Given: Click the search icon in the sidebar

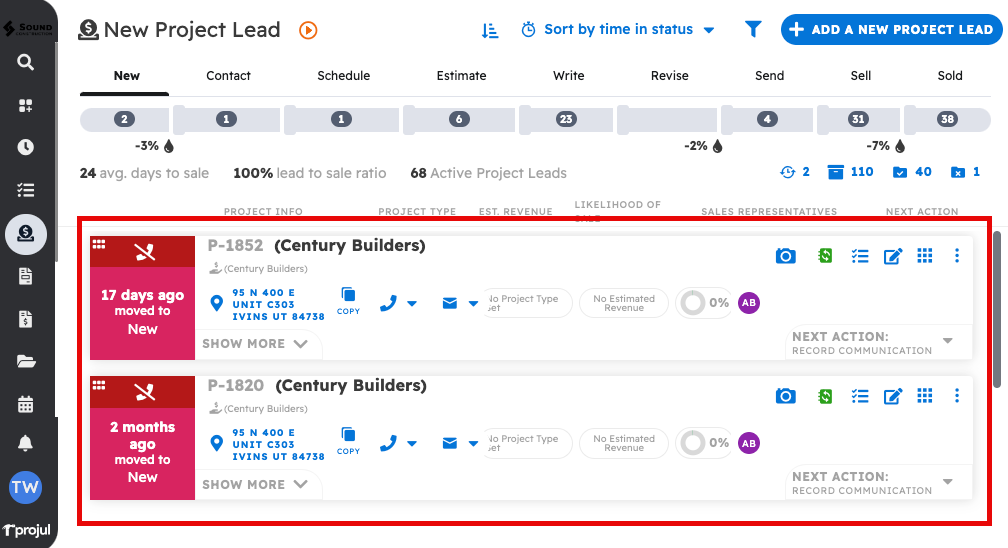Looking at the screenshot, I should coord(26,62).
